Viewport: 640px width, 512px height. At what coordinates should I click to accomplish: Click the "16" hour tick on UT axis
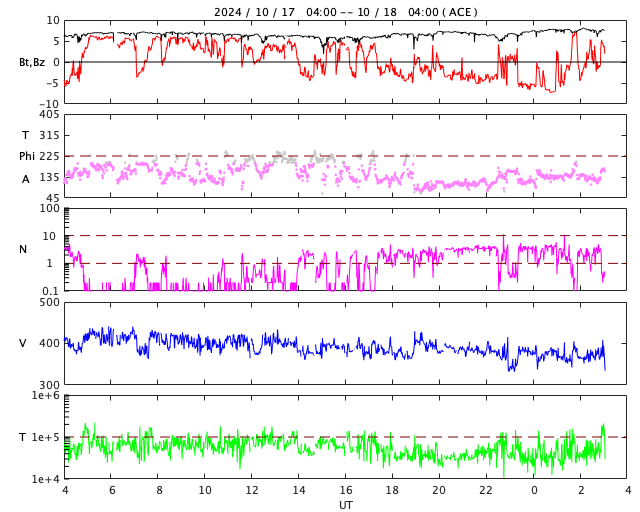click(346, 490)
